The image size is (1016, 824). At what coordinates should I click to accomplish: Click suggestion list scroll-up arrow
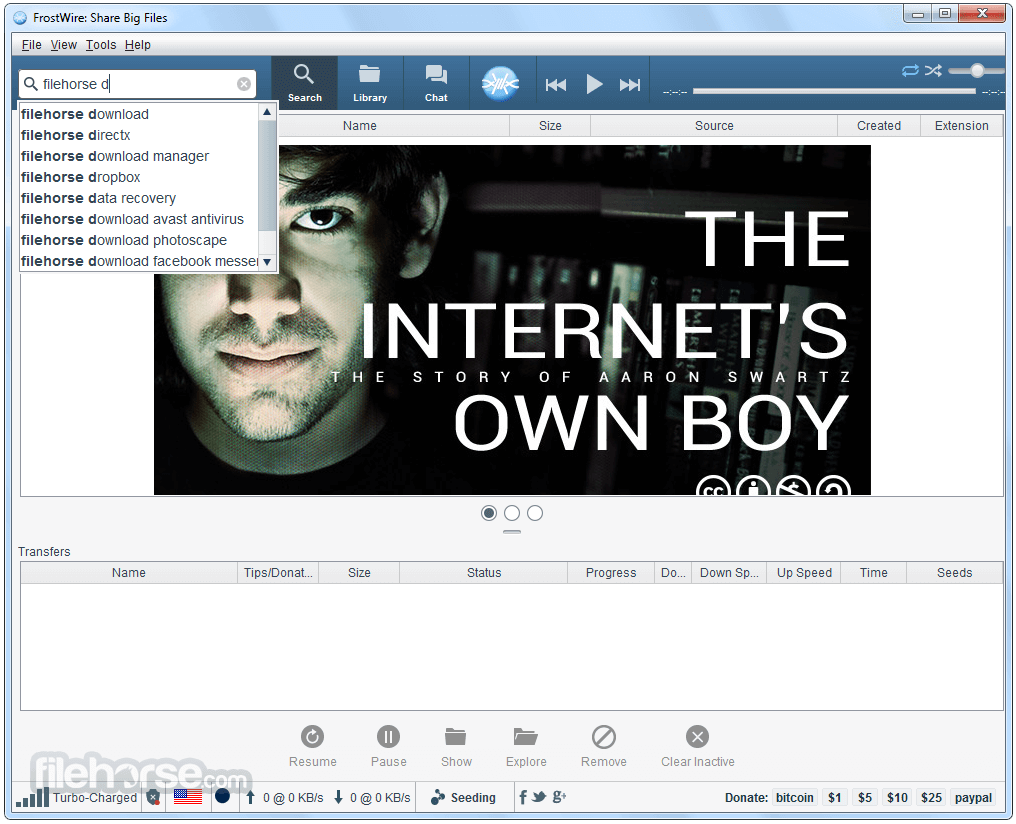(x=267, y=112)
